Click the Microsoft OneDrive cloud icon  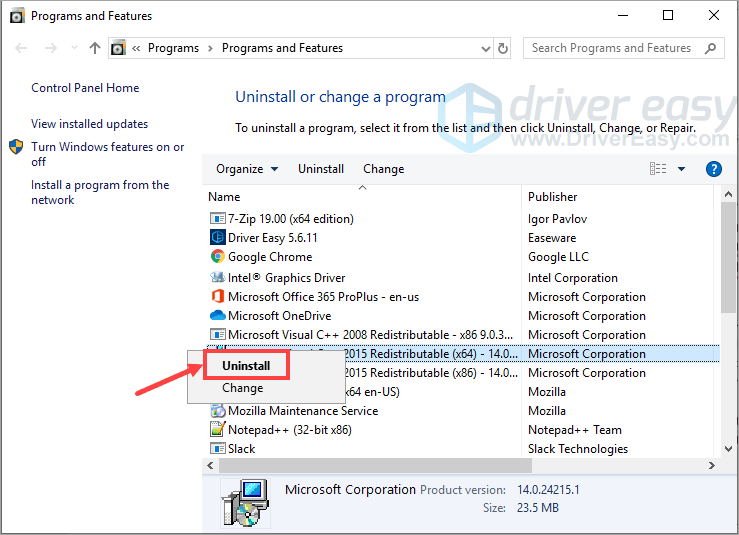[218, 316]
